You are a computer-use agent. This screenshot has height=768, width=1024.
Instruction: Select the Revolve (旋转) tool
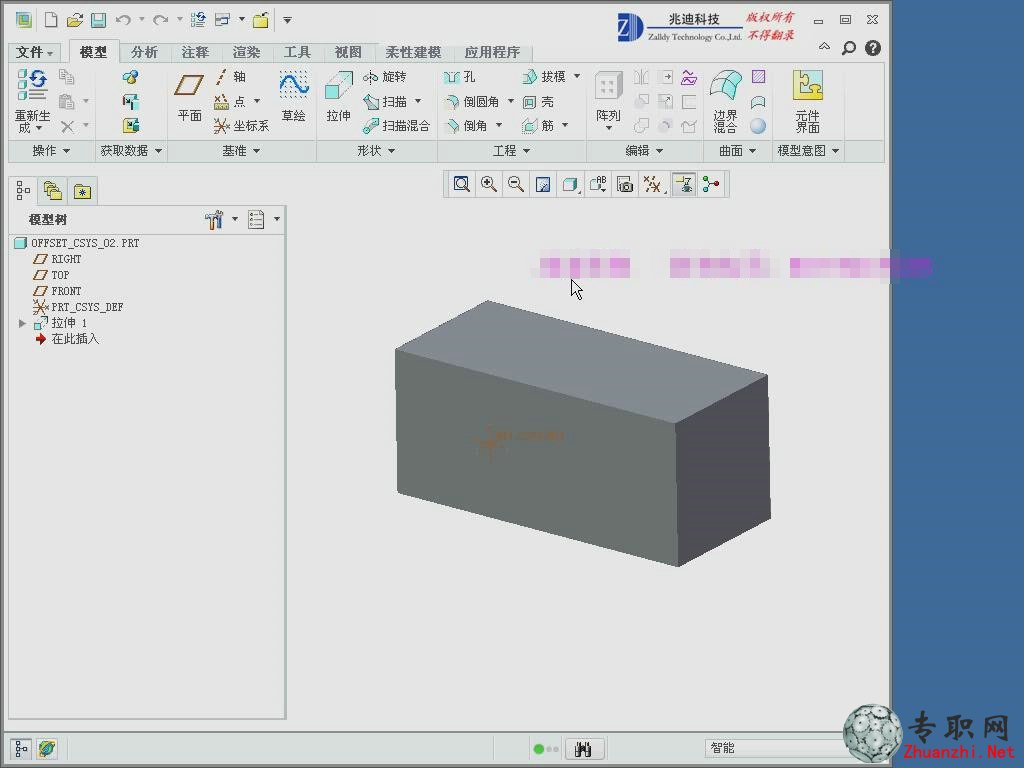385,77
